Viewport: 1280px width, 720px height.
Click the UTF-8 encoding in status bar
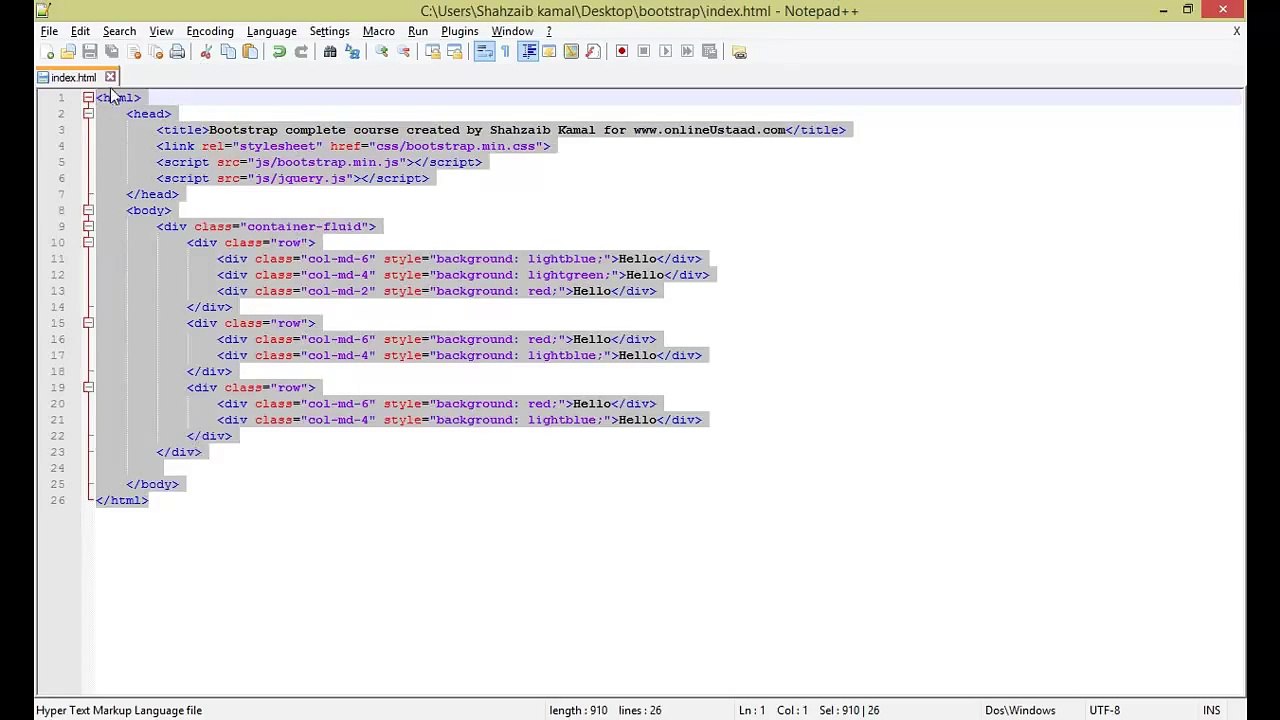pyautogui.click(x=1104, y=710)
